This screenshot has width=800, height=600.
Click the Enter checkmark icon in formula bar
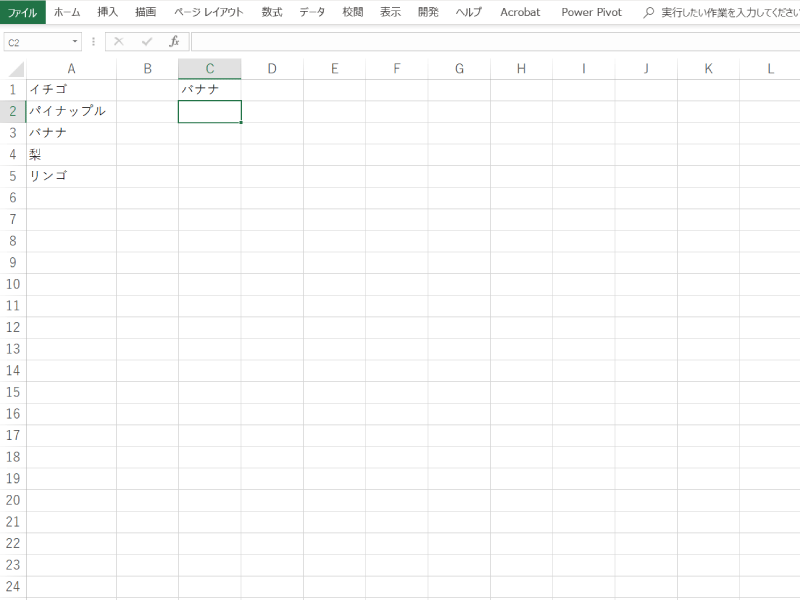(x=147, y=42)
